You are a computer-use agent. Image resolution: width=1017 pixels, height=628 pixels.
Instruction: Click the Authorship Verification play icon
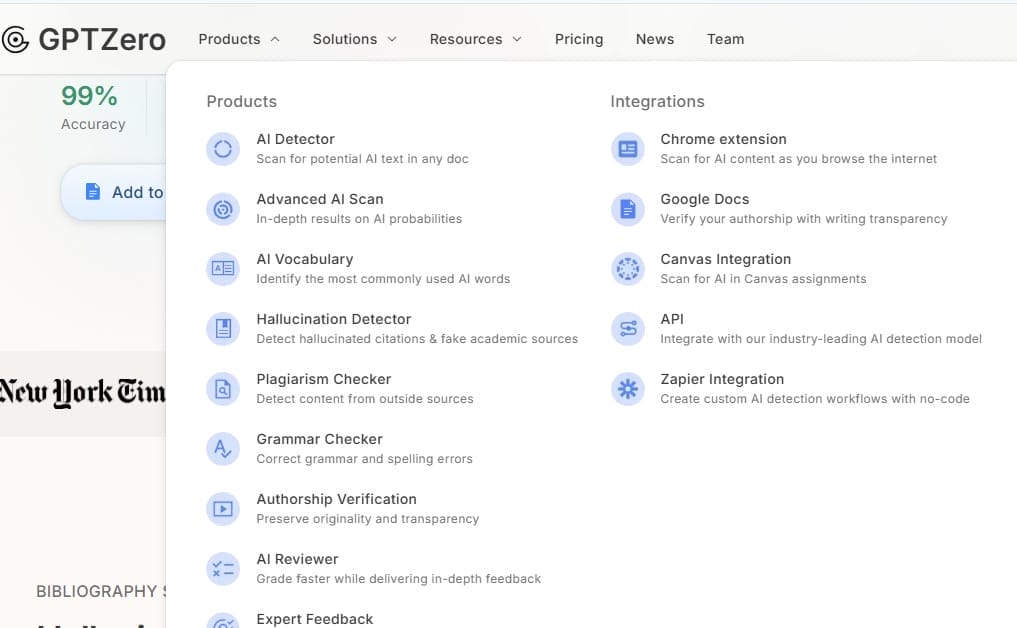click(x=222, y=509)
